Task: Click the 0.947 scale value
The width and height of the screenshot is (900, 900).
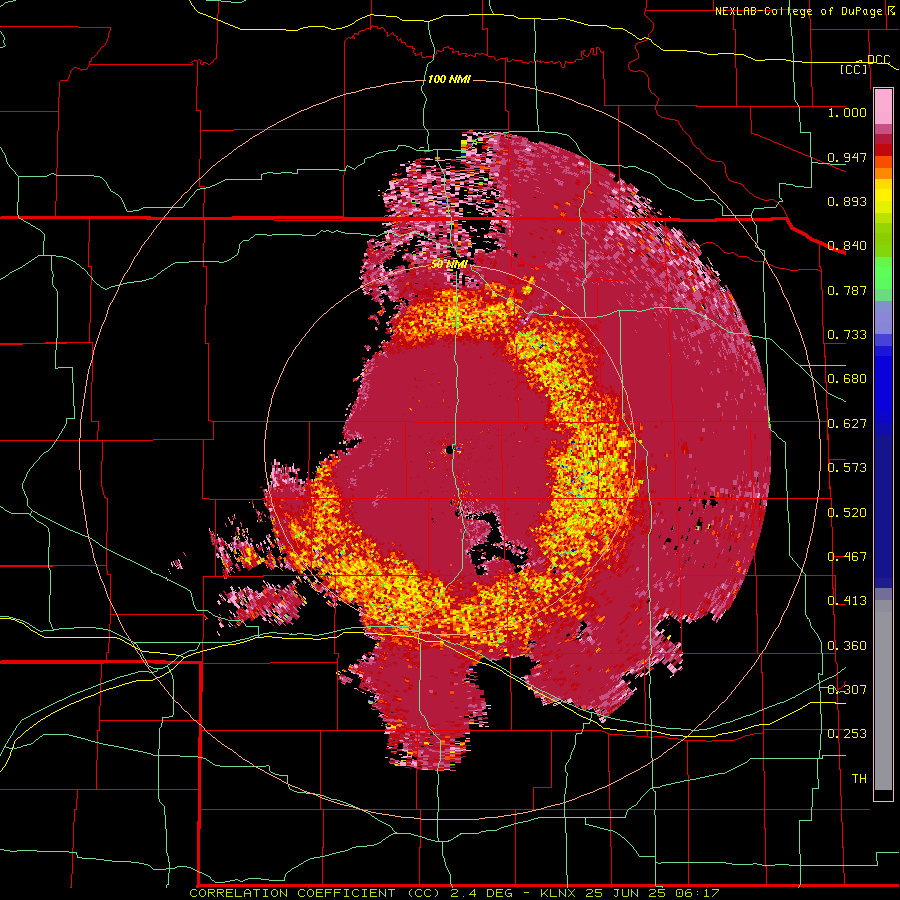Action: point(847,157)
